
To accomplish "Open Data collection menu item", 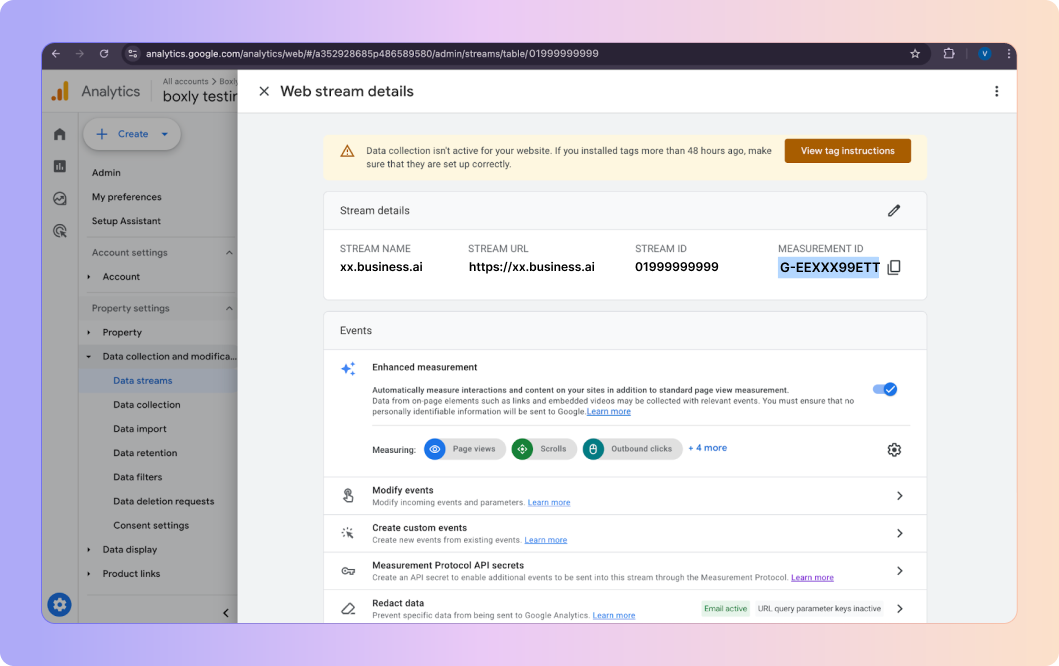I will [x=147, y=405].
